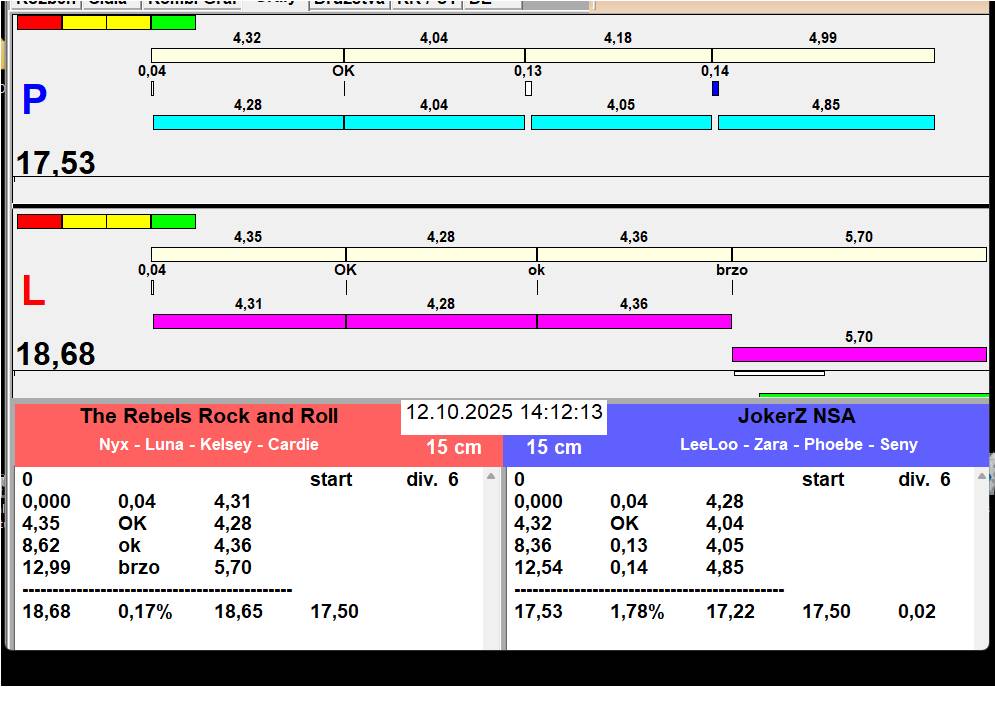The image size is (995, 716).
Task: Click the red light swatch in lane L
Action: click(39, 222)
